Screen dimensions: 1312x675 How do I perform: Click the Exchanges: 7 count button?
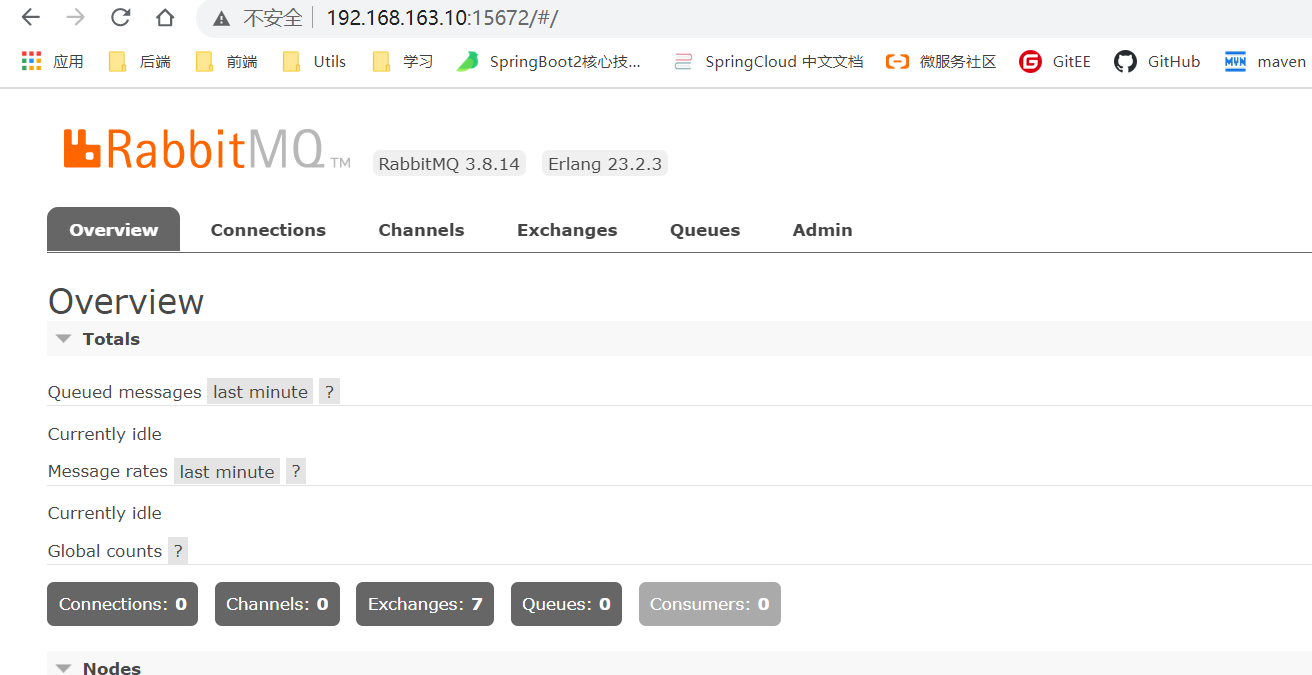click(425, 604)
